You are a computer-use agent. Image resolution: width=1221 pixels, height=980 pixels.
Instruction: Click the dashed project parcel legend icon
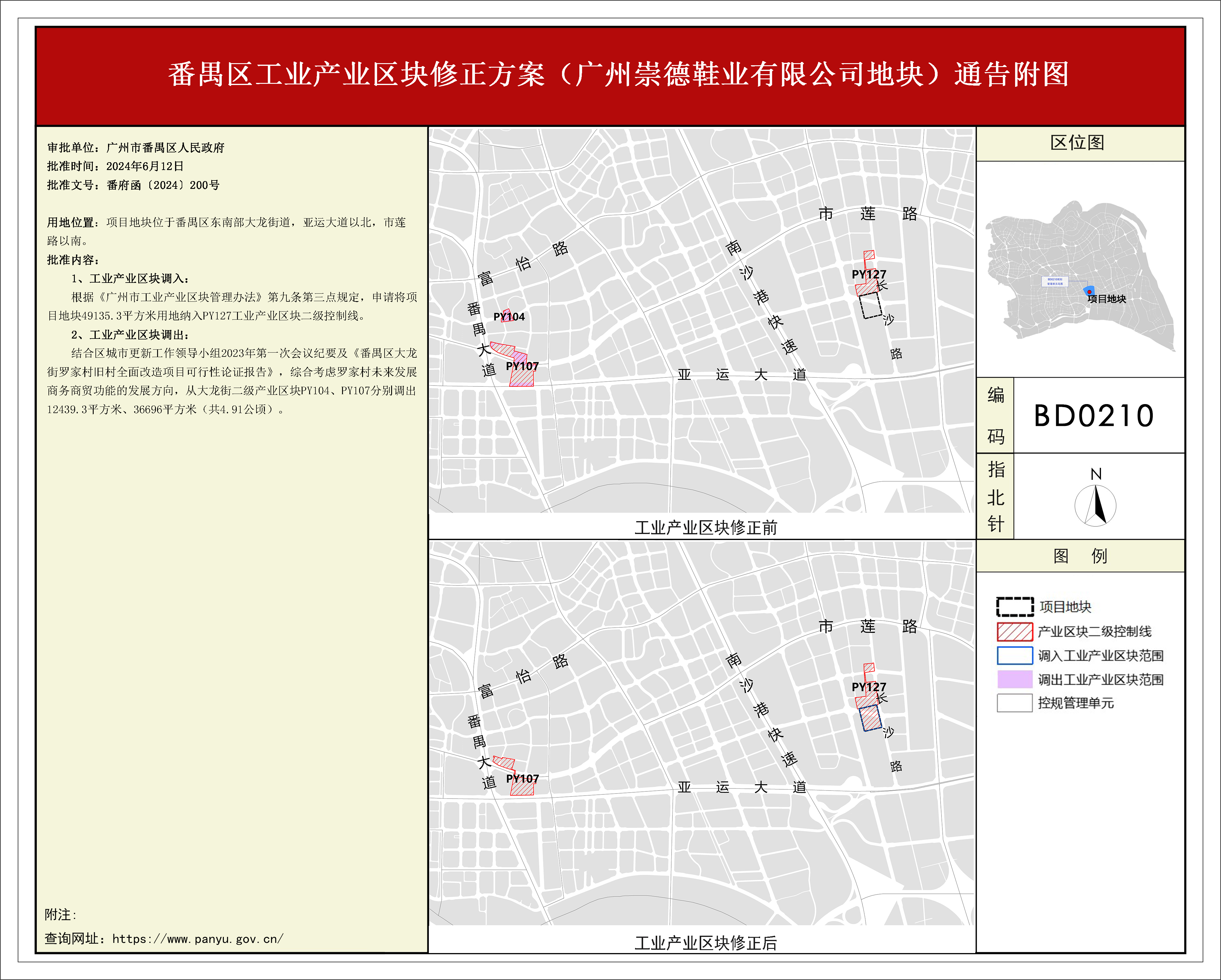1015,607
